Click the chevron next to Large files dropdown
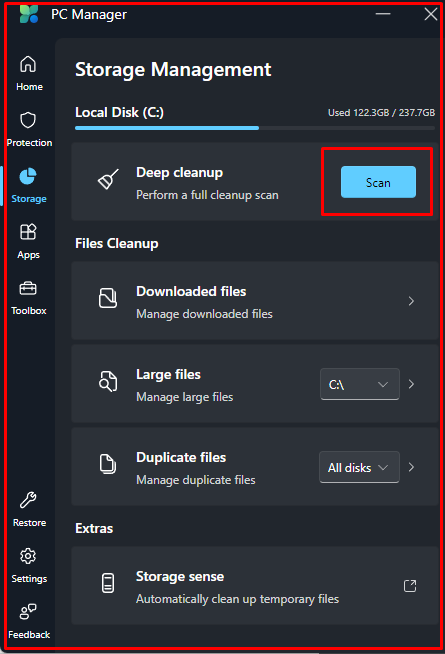Viewport: 445px width, 654px height. coord(411,384)
